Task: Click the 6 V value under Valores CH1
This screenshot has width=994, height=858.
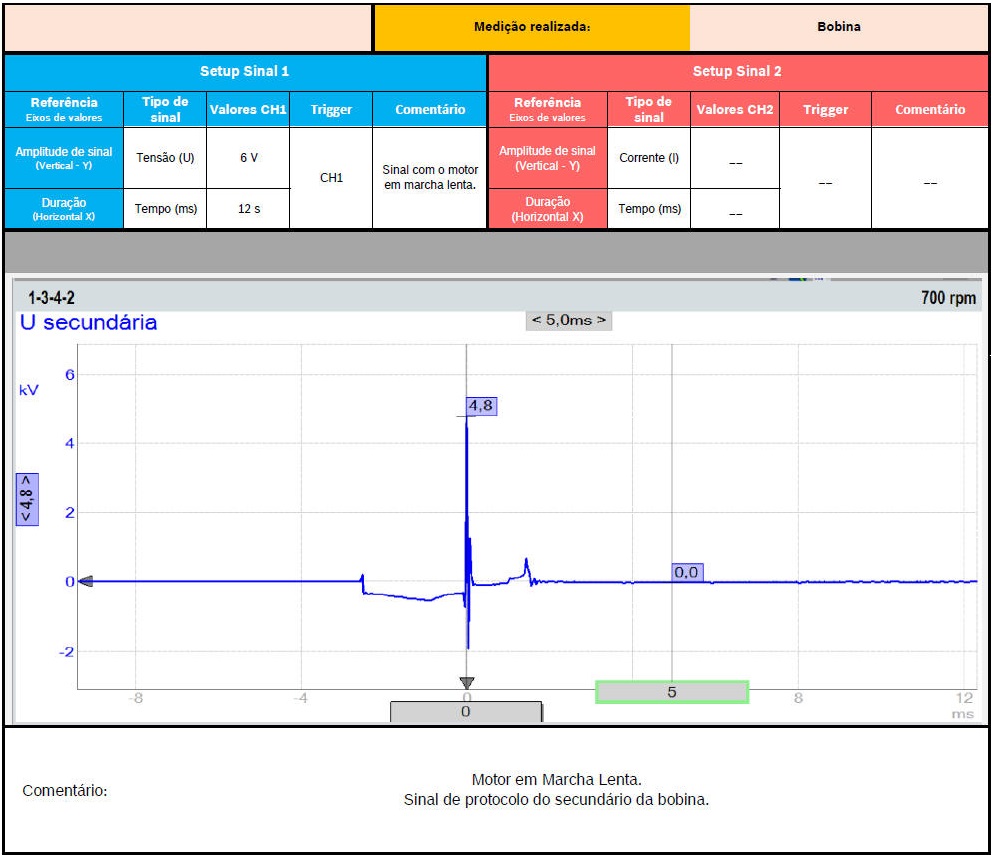Action: (x=248, y=158)
